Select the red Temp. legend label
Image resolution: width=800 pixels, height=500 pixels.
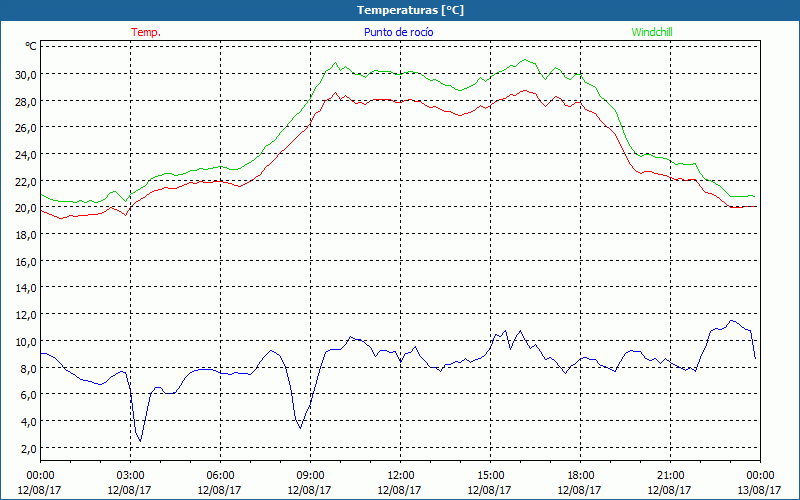146,32
